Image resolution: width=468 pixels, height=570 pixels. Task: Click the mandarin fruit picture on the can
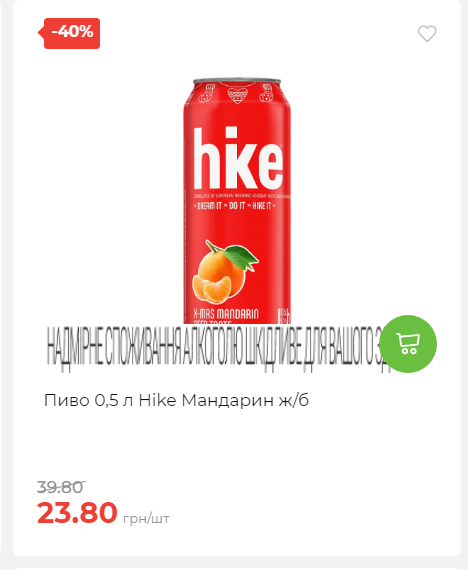point(225,272)
